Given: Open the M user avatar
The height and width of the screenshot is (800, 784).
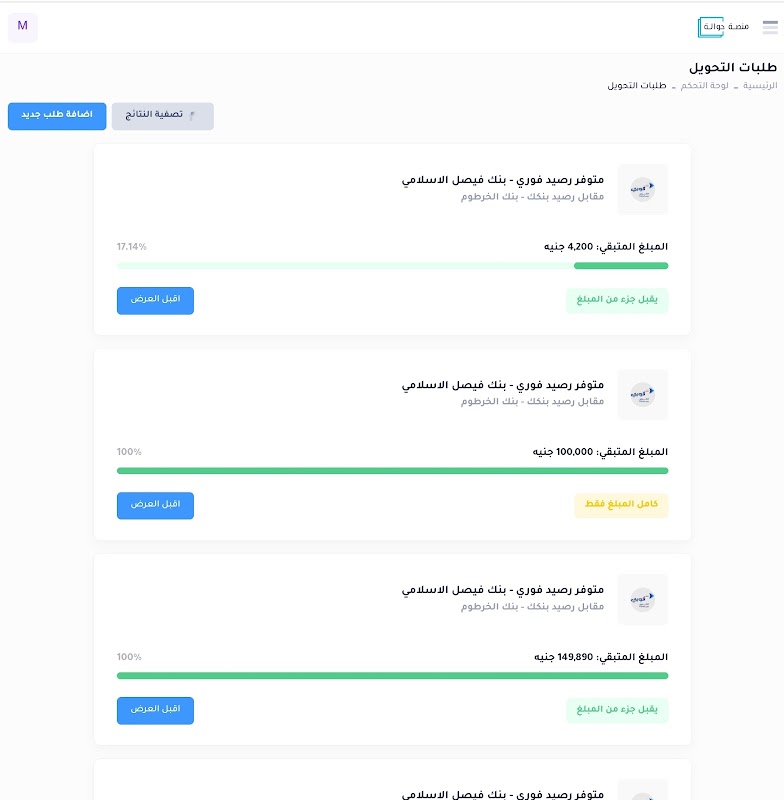Looking at the screenshot, I should pyautogui.click(x=22, y=27).
